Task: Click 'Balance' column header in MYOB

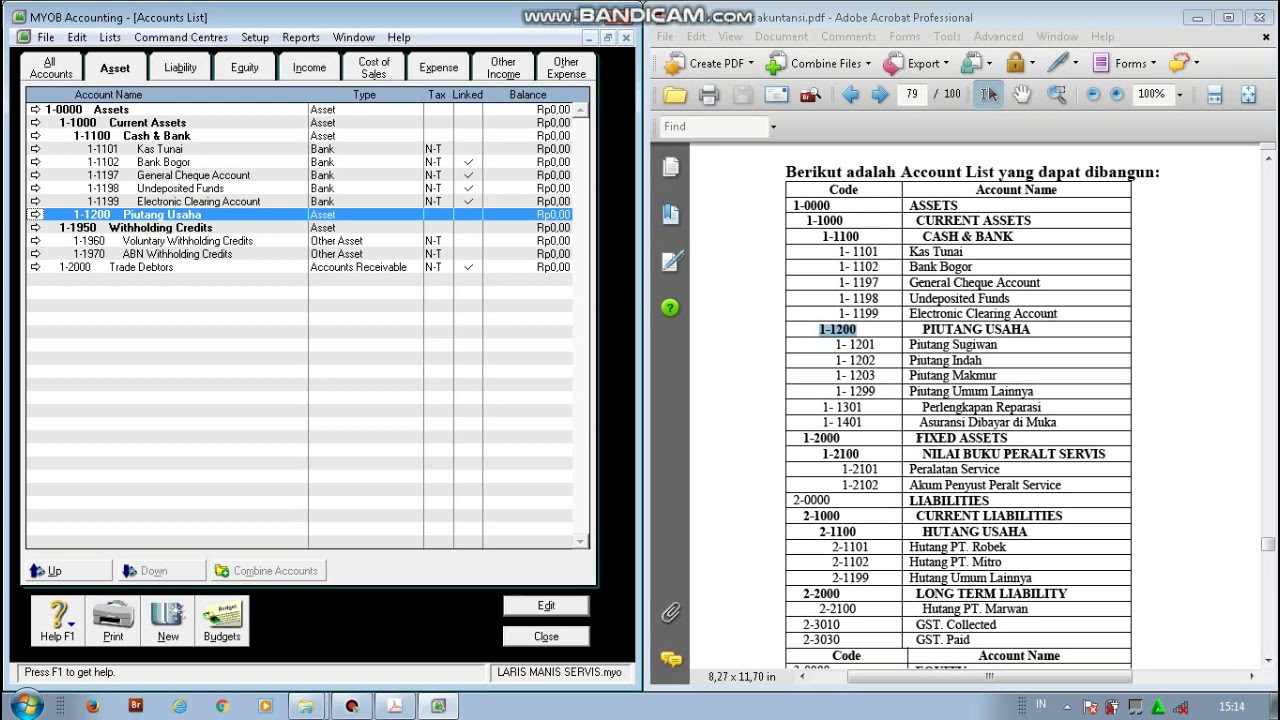Action: (x=528, y=95)
